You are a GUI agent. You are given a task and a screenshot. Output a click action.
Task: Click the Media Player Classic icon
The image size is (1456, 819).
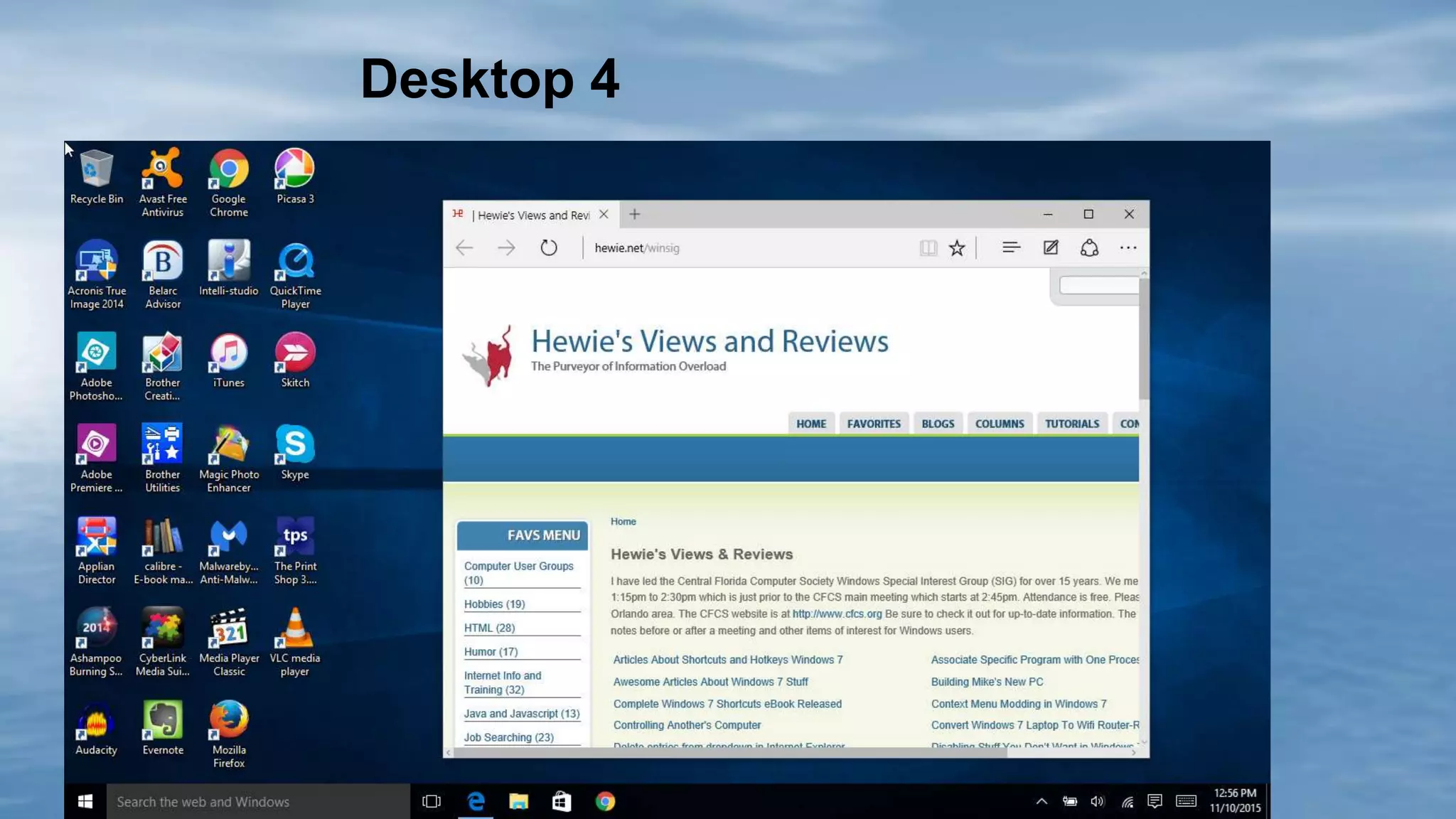(228, 642)
